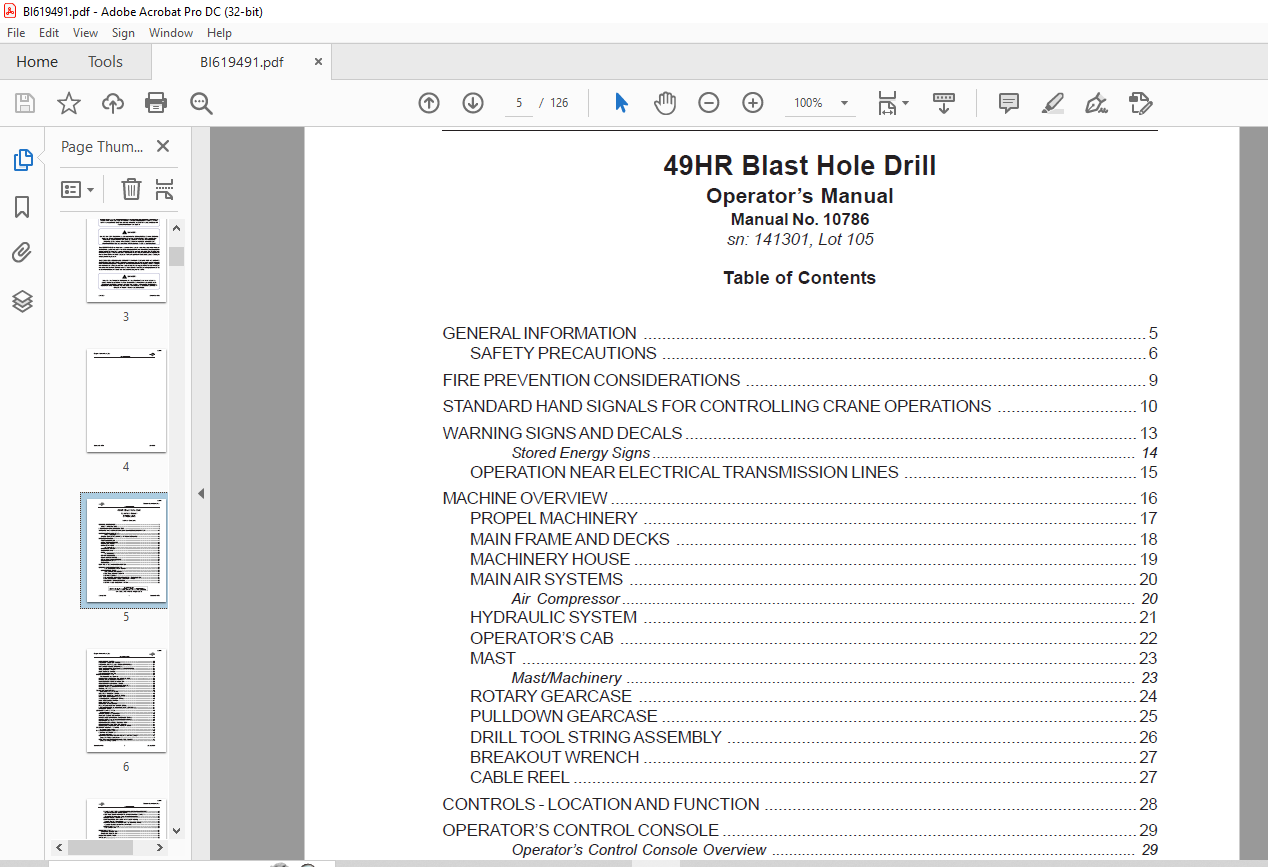Open OPERATOR'S CAB contents entry
1268x867 pixels.
[x=813, y=638]
